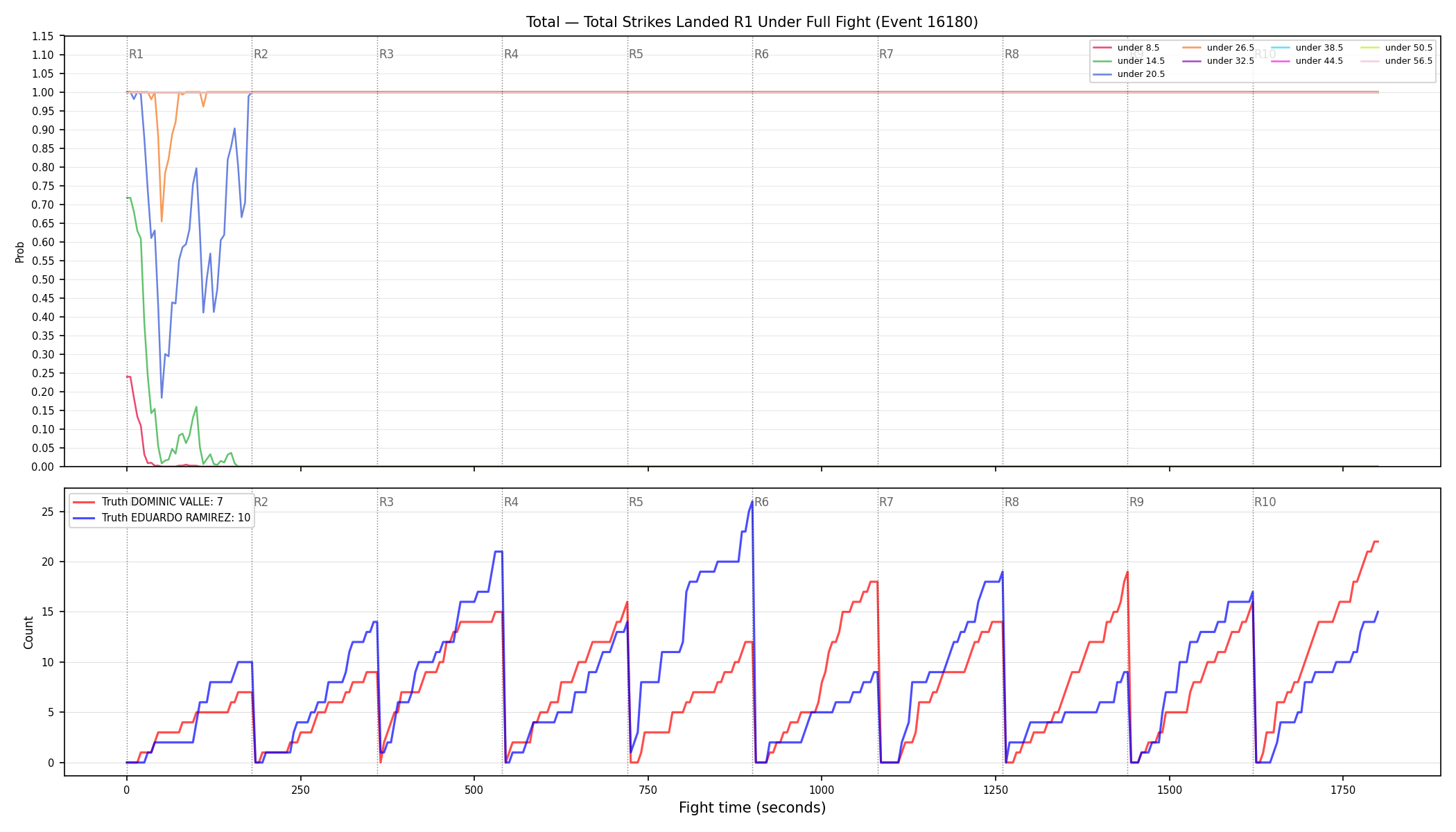The image size is (1456, 832).
Task: Select the 'under 38.5' legend entry
Action: [1308, 48]
